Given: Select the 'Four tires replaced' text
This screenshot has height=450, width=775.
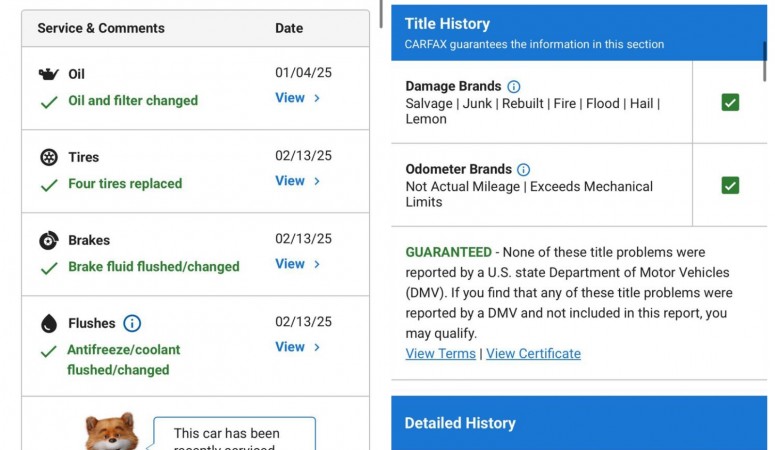Looking at the screenshot, I should click(125, 183).
